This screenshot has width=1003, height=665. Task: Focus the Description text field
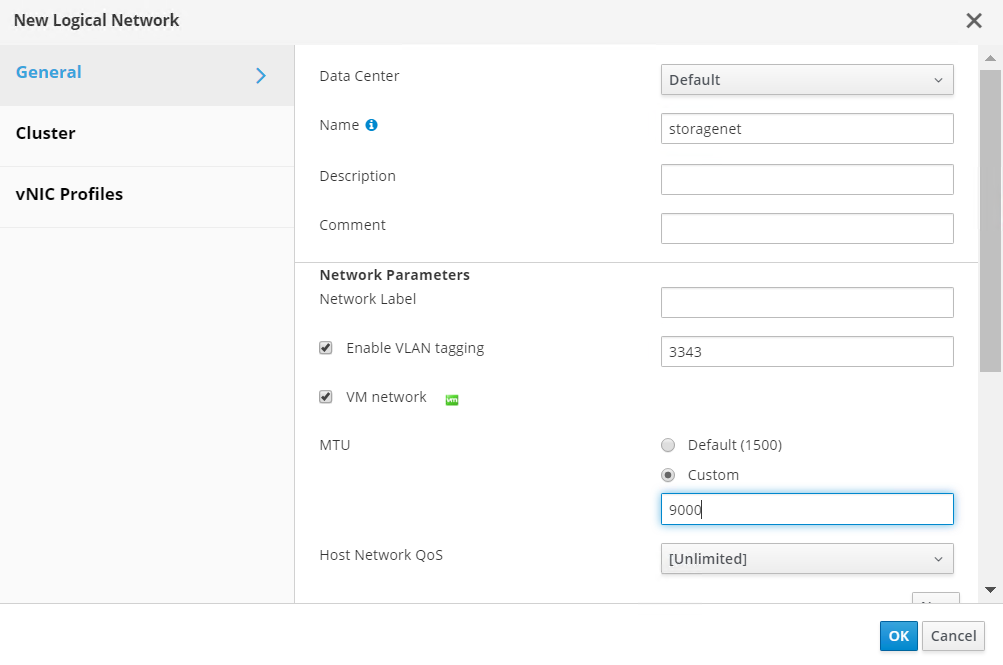(x=807, y=180)
